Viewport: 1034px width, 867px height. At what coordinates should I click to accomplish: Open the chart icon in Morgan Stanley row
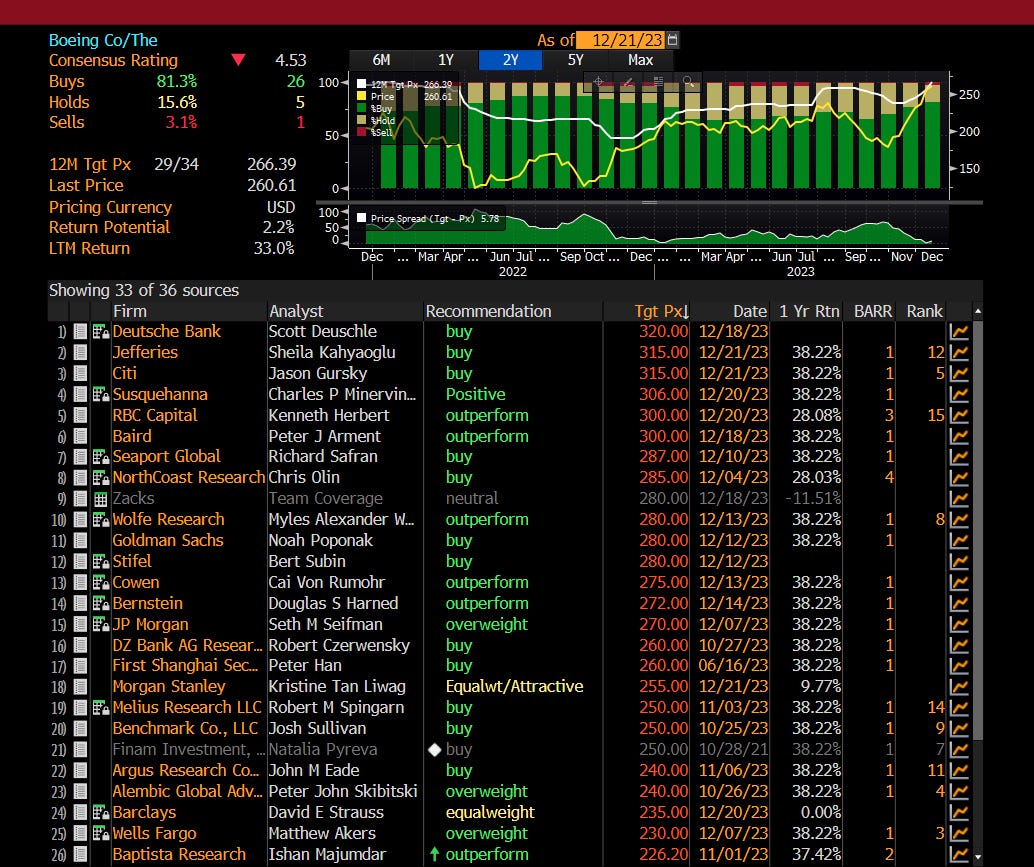959,686
